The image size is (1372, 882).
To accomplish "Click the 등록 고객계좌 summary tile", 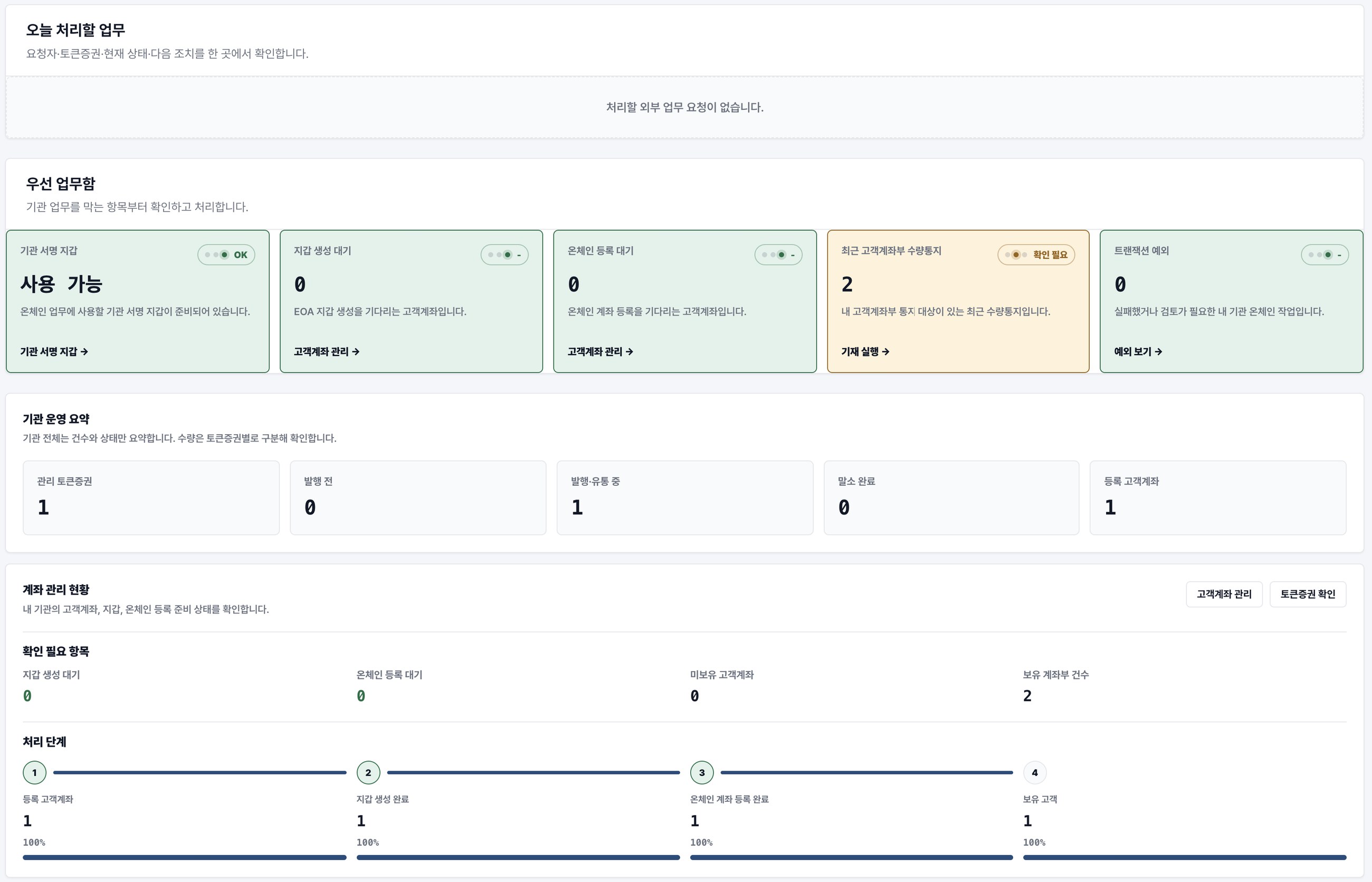I will click(x=1218, y=497).
